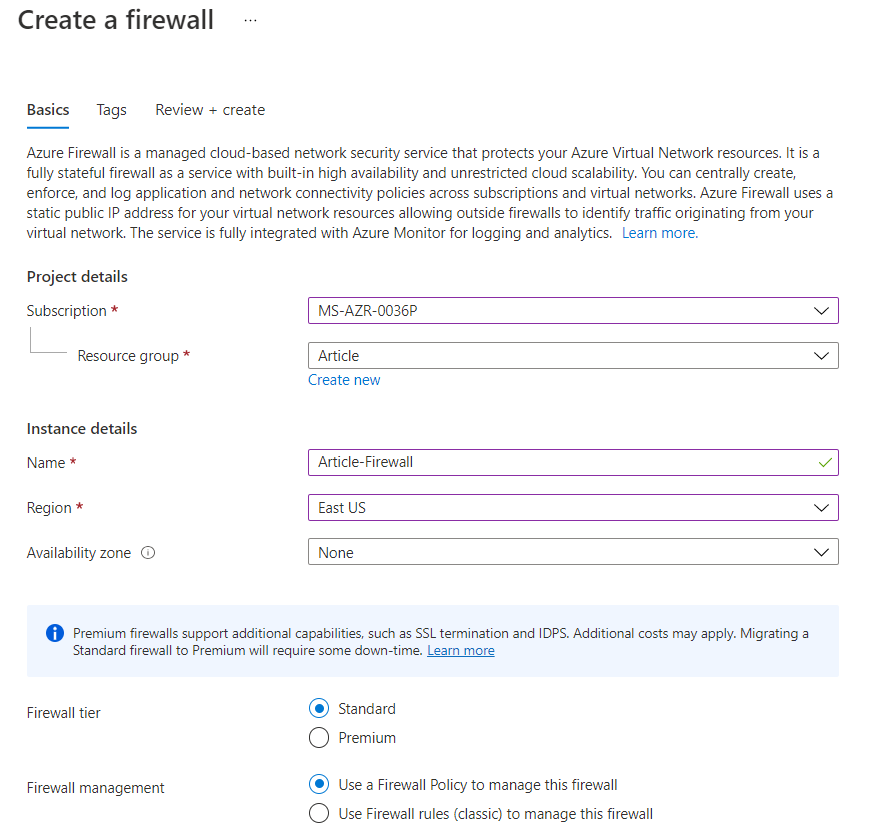Select the Standard firewall tier
Screen dimensions: 889x832
(x=319, y=709)
